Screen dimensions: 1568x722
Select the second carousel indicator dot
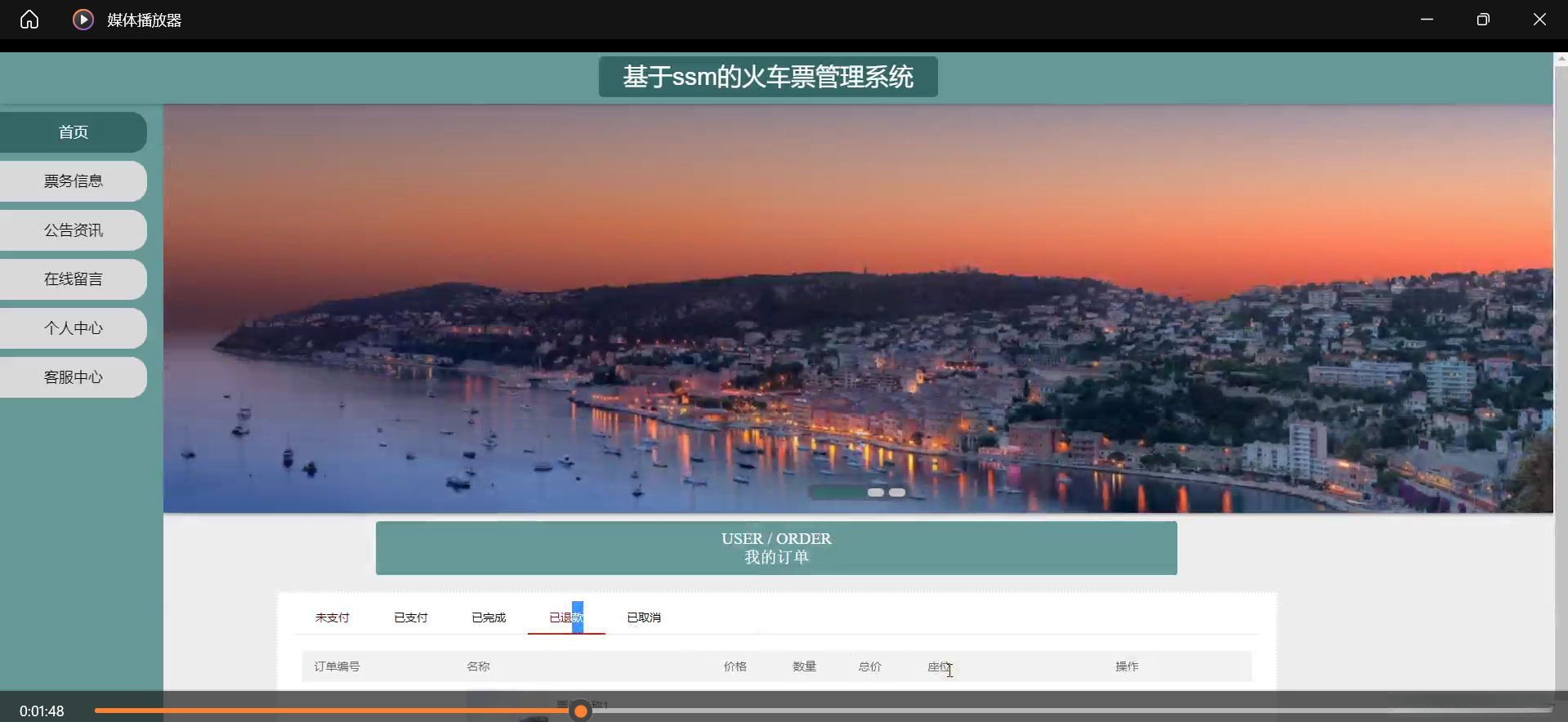[876, 492]
